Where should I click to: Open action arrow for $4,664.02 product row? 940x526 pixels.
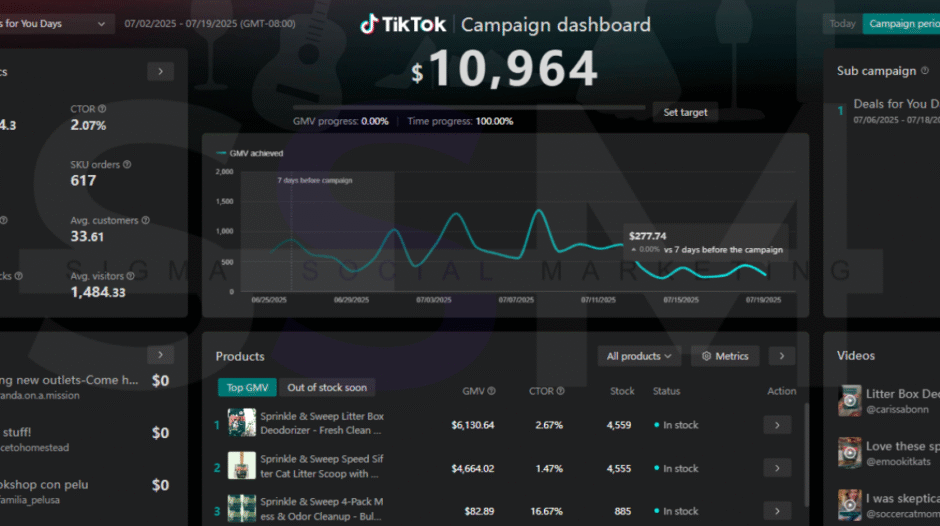tap(777, 468)
